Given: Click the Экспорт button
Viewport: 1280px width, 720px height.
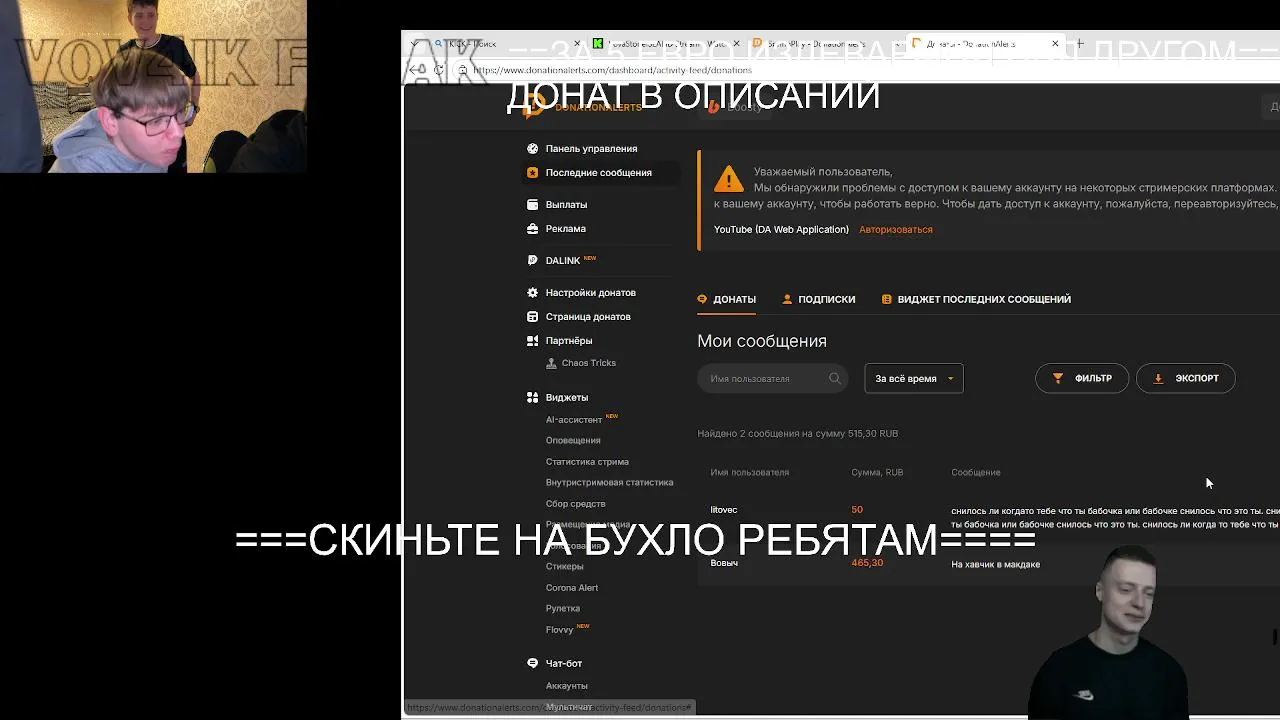Looking at the screenshot, I should pos(1185,378).
